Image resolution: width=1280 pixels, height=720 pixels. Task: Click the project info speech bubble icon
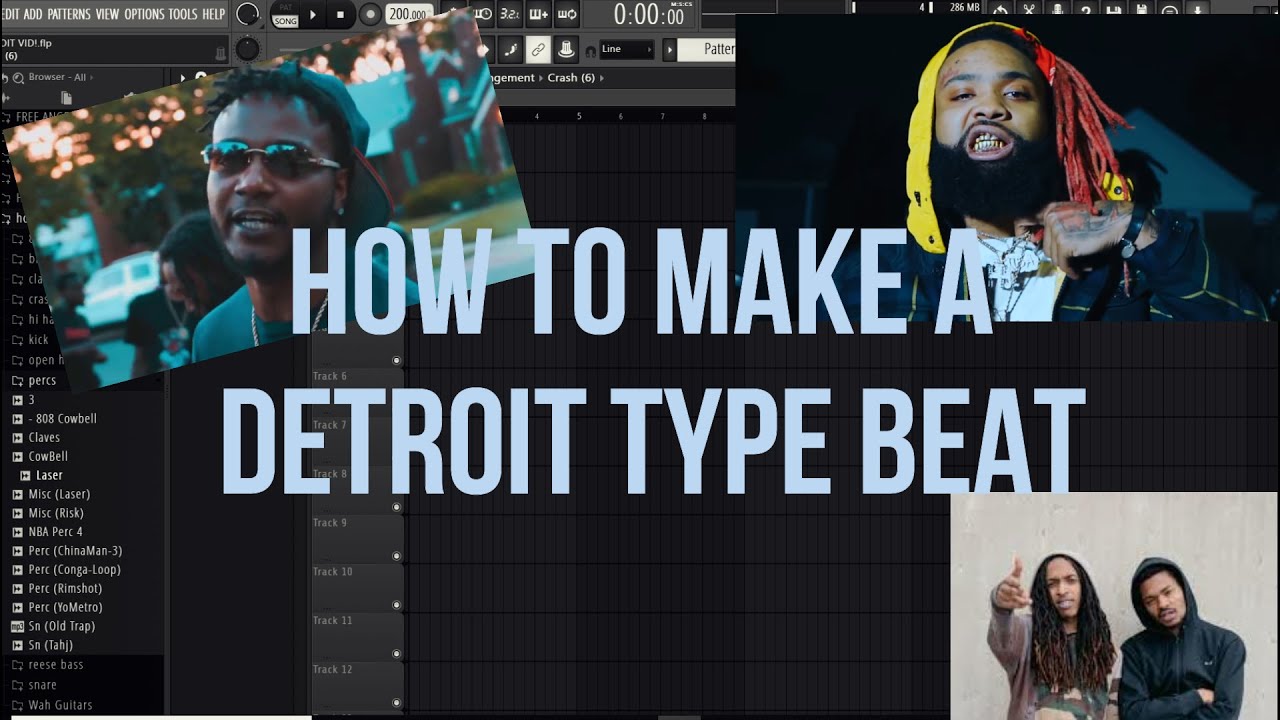[x=1170, y=8]
